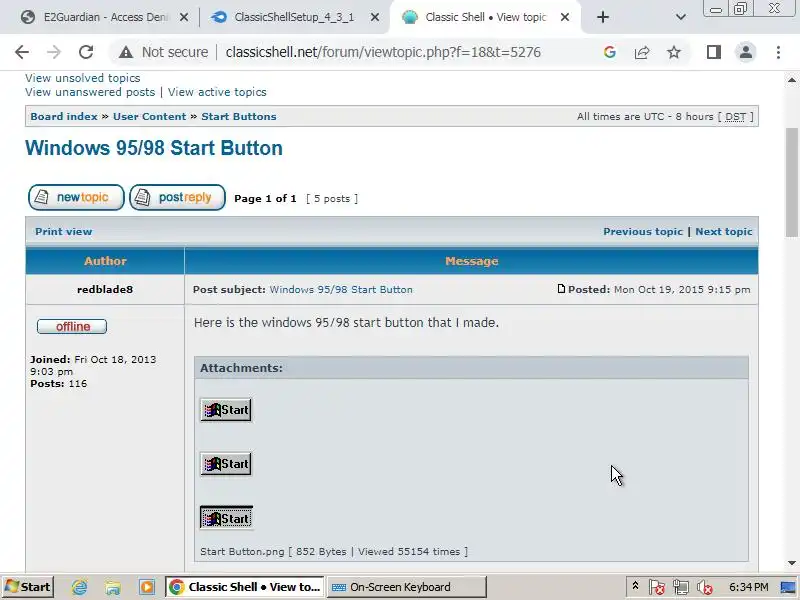Click network status tray icon

coord(681,587)
